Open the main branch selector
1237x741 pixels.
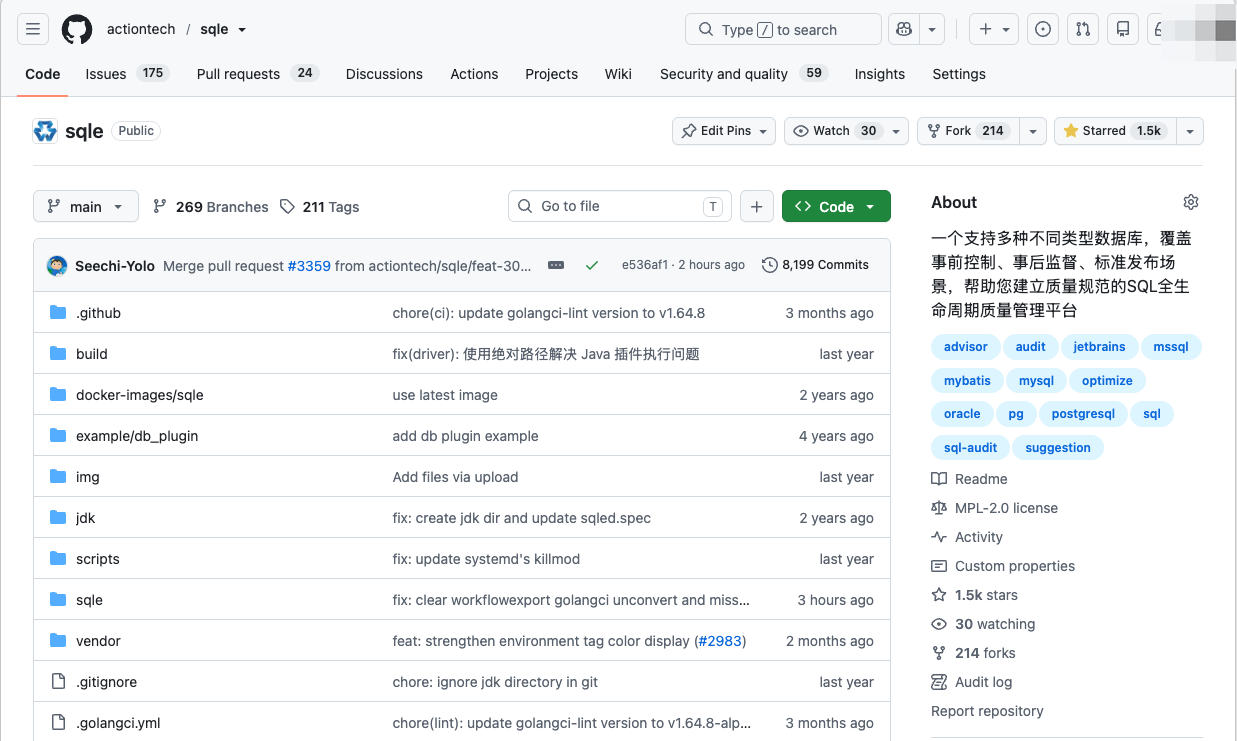pyautogui.click(x=85, y=207)
